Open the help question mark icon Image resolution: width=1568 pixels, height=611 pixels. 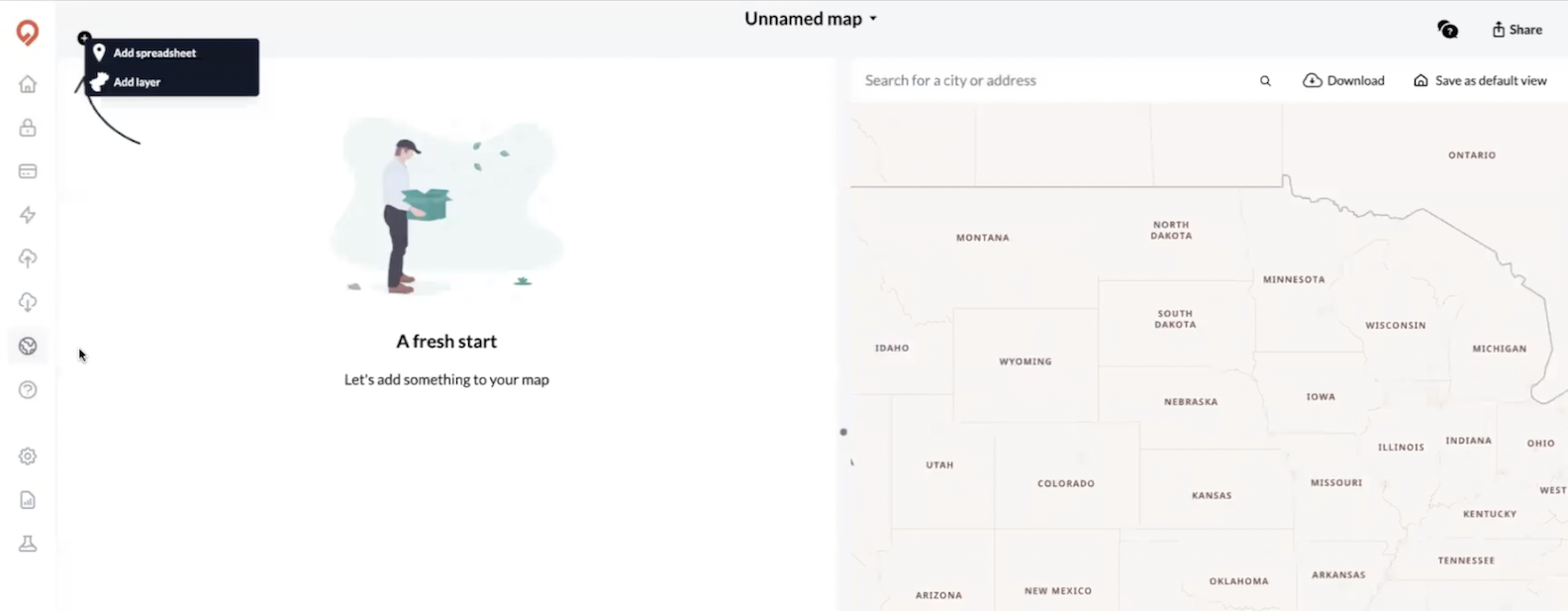point(28,389)
